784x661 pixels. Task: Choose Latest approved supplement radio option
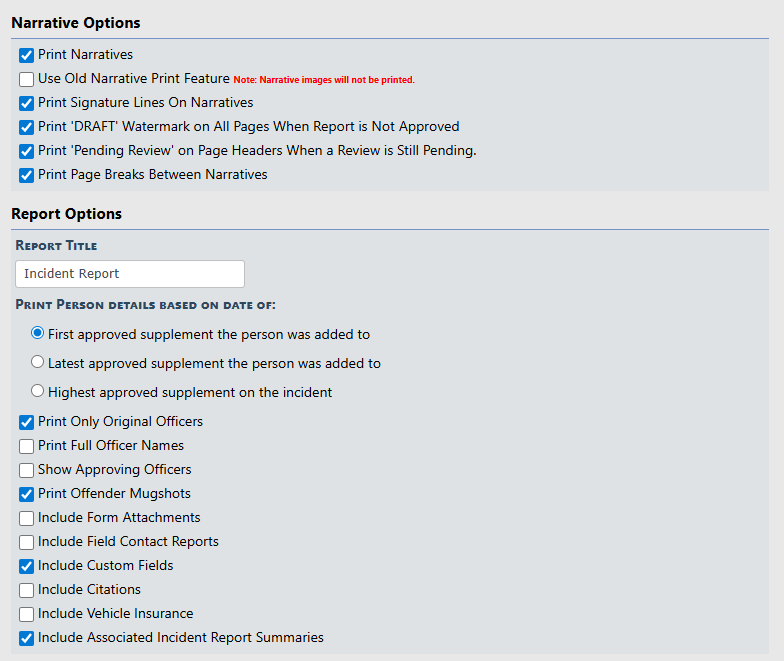coord(38,363)
